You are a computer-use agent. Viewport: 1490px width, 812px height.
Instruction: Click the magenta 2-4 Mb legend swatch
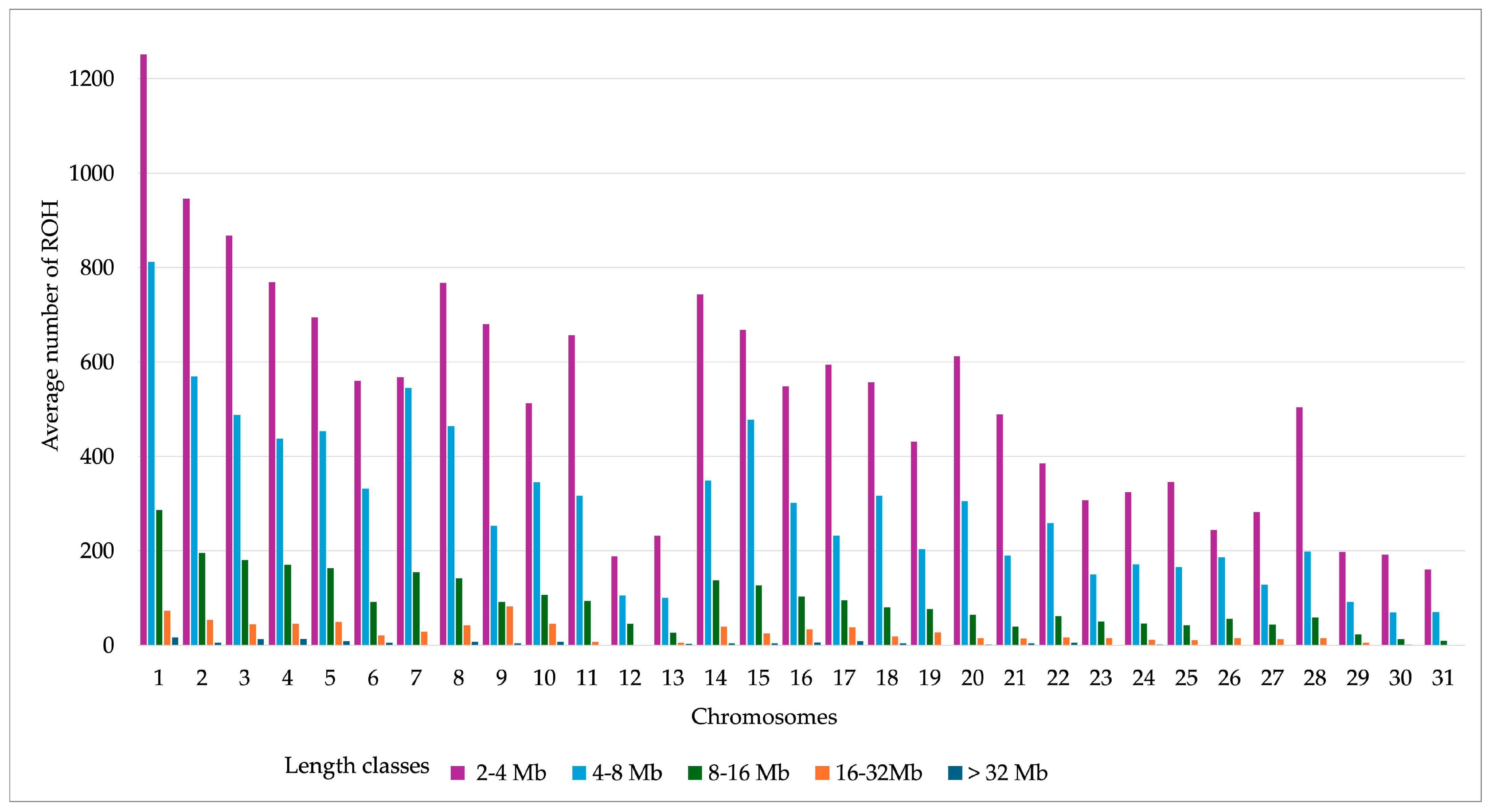point(457,773)
